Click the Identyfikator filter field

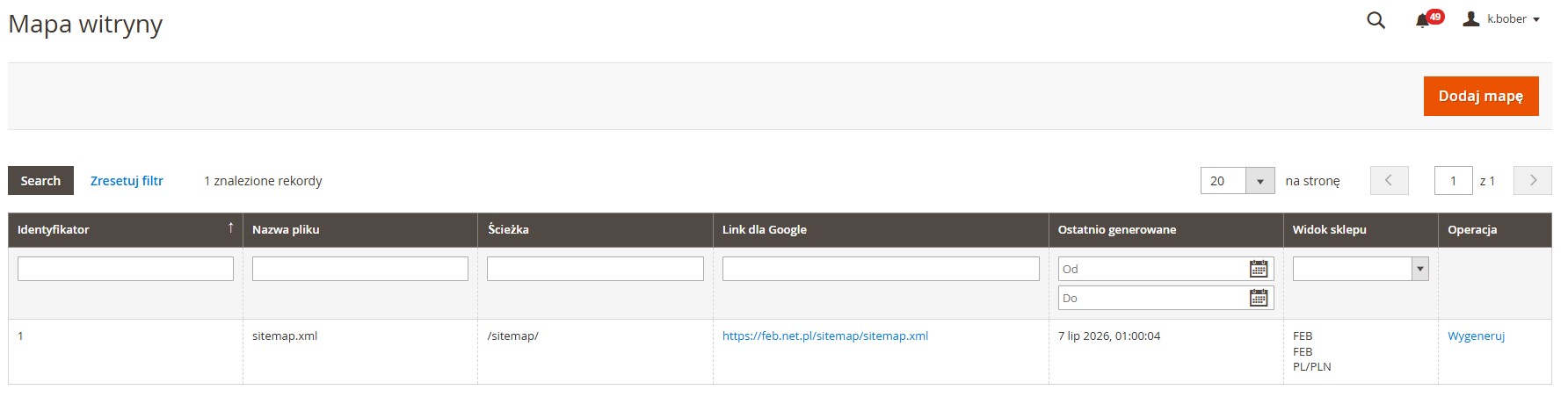pos(126,269)
